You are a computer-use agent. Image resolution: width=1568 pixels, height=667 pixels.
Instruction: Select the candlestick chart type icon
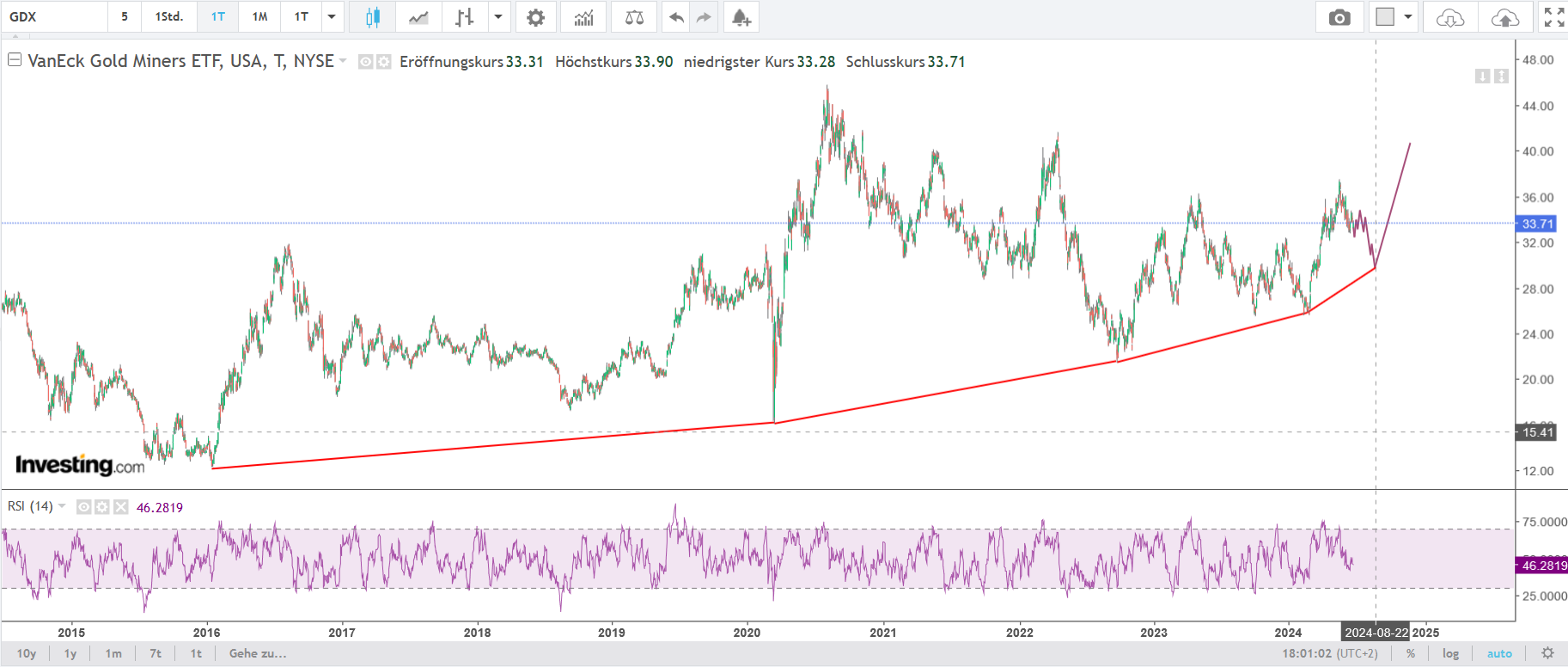pos(372,17)
